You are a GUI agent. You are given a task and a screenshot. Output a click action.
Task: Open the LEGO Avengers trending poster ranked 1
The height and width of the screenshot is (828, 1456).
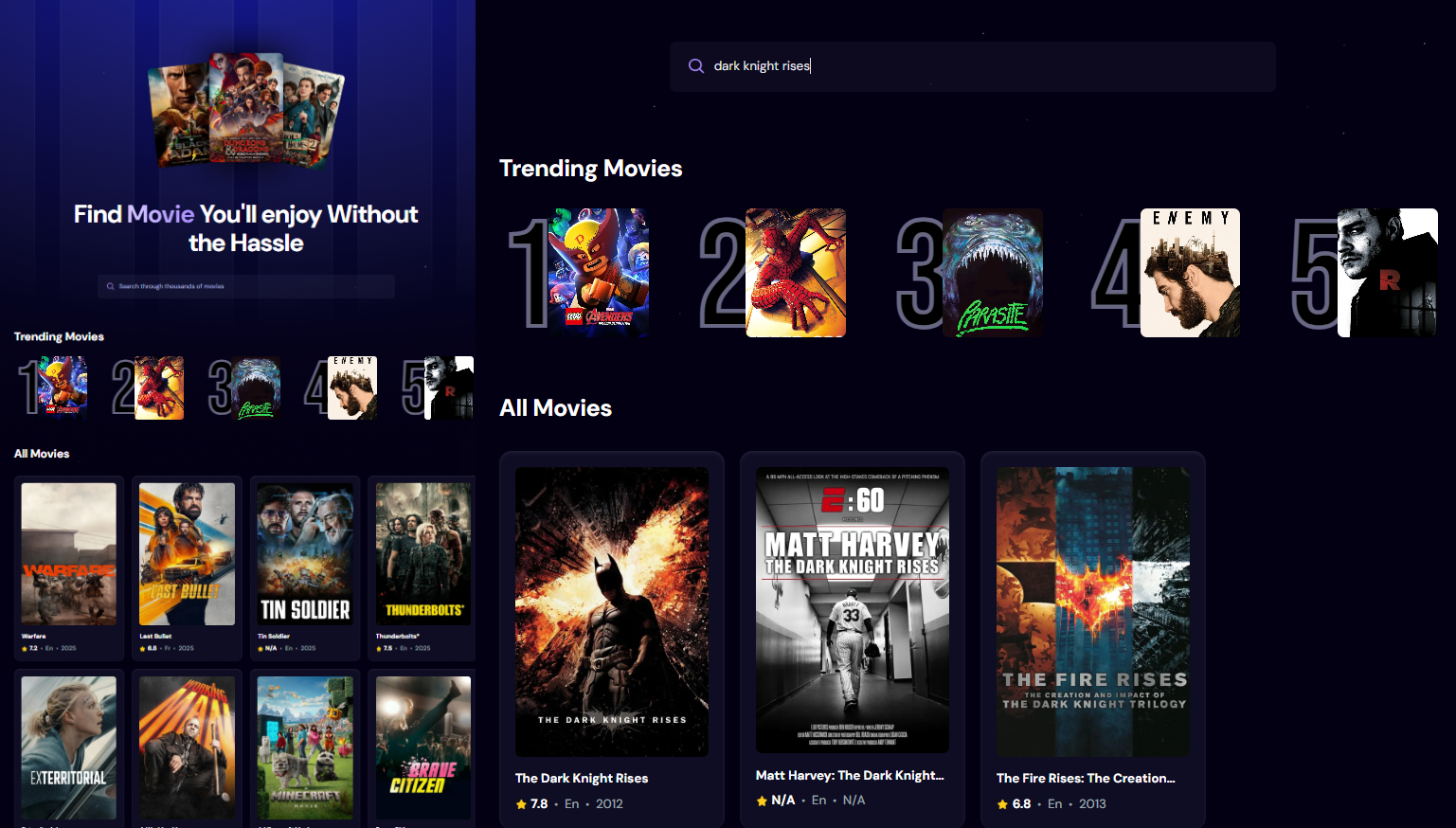pos(599,273)
